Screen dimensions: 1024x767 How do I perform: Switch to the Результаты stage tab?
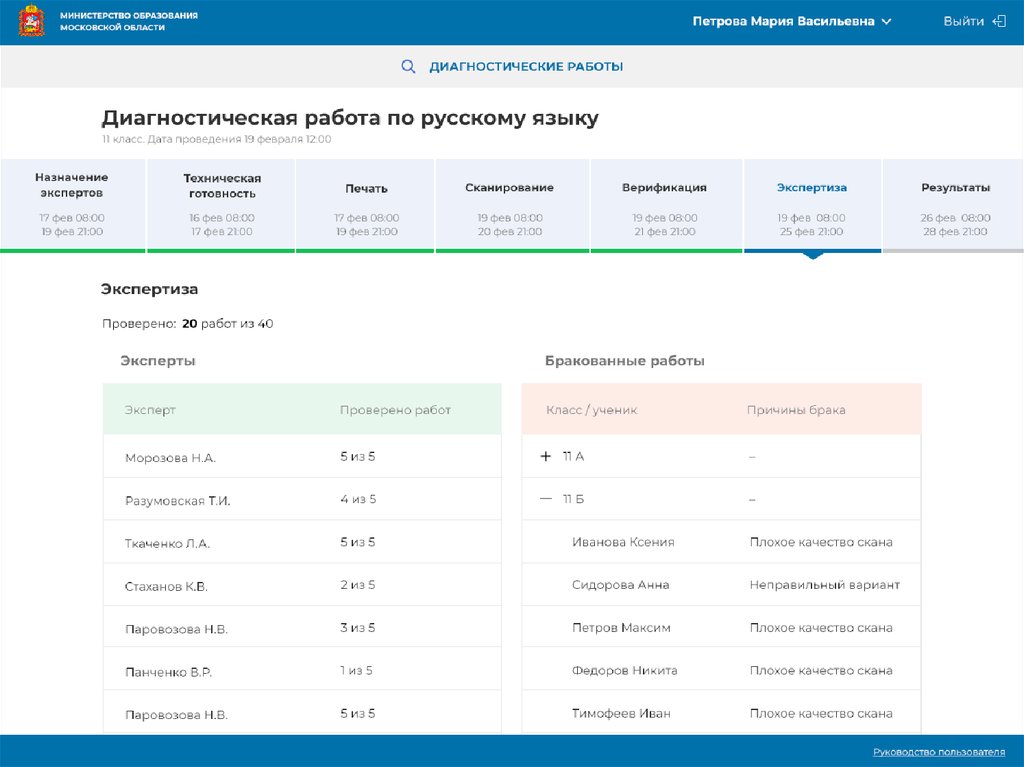pyautogui.click(x=955, y=204)
